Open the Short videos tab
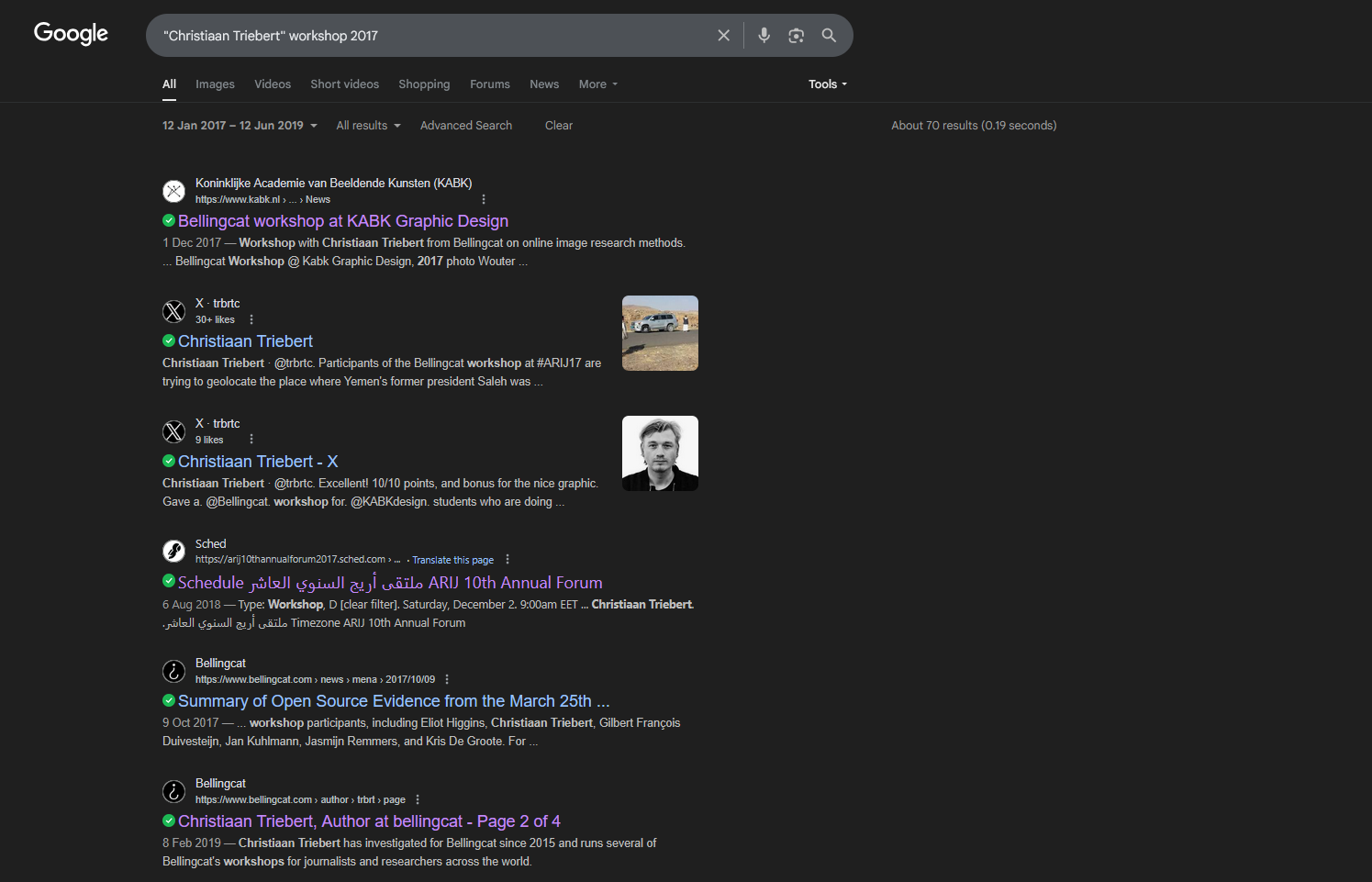Image resolution: width=1372 pixels, height=882 pixels. click(345, 84)
